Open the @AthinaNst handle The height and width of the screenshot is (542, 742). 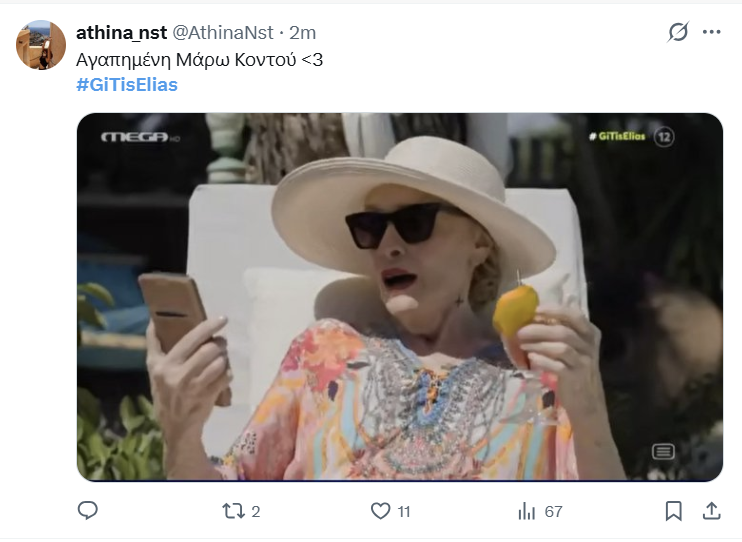point(223,33)
